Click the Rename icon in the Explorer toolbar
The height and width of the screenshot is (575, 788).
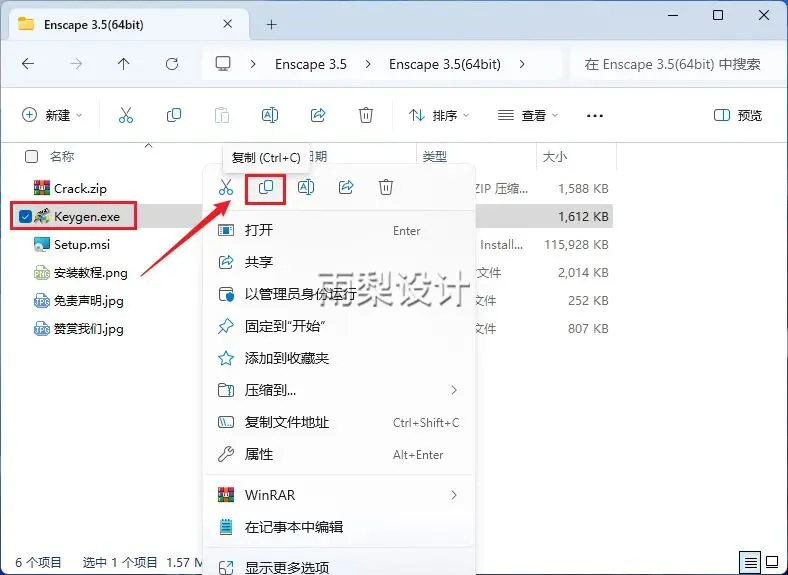pyautogui.click(x=270, y=116)
